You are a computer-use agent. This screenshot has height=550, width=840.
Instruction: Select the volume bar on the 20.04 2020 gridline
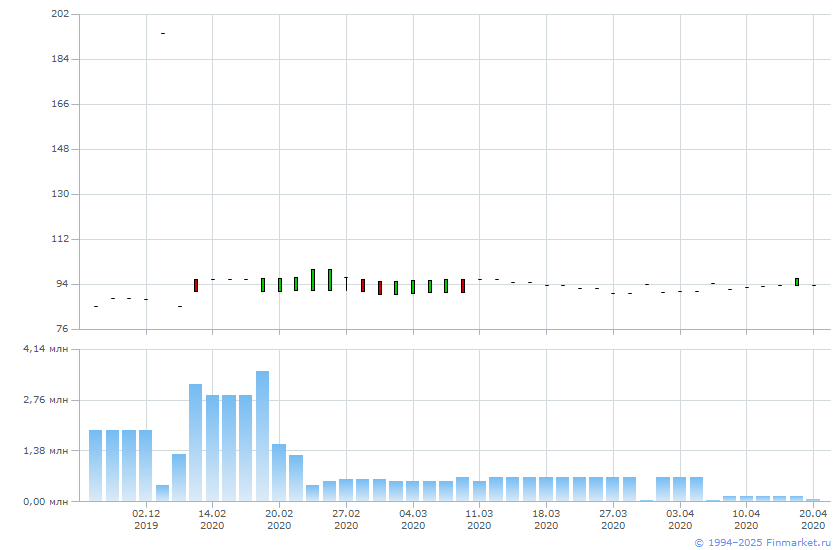tap(813, 500)
